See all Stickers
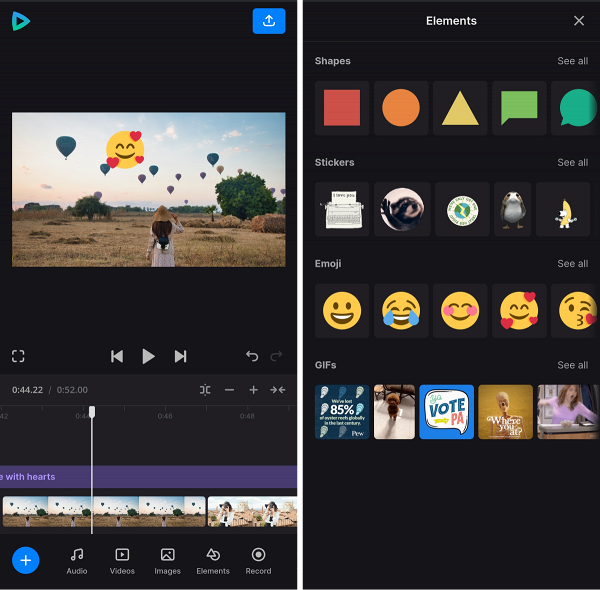The width and height of the screenshot is (600, 590). 572,162
